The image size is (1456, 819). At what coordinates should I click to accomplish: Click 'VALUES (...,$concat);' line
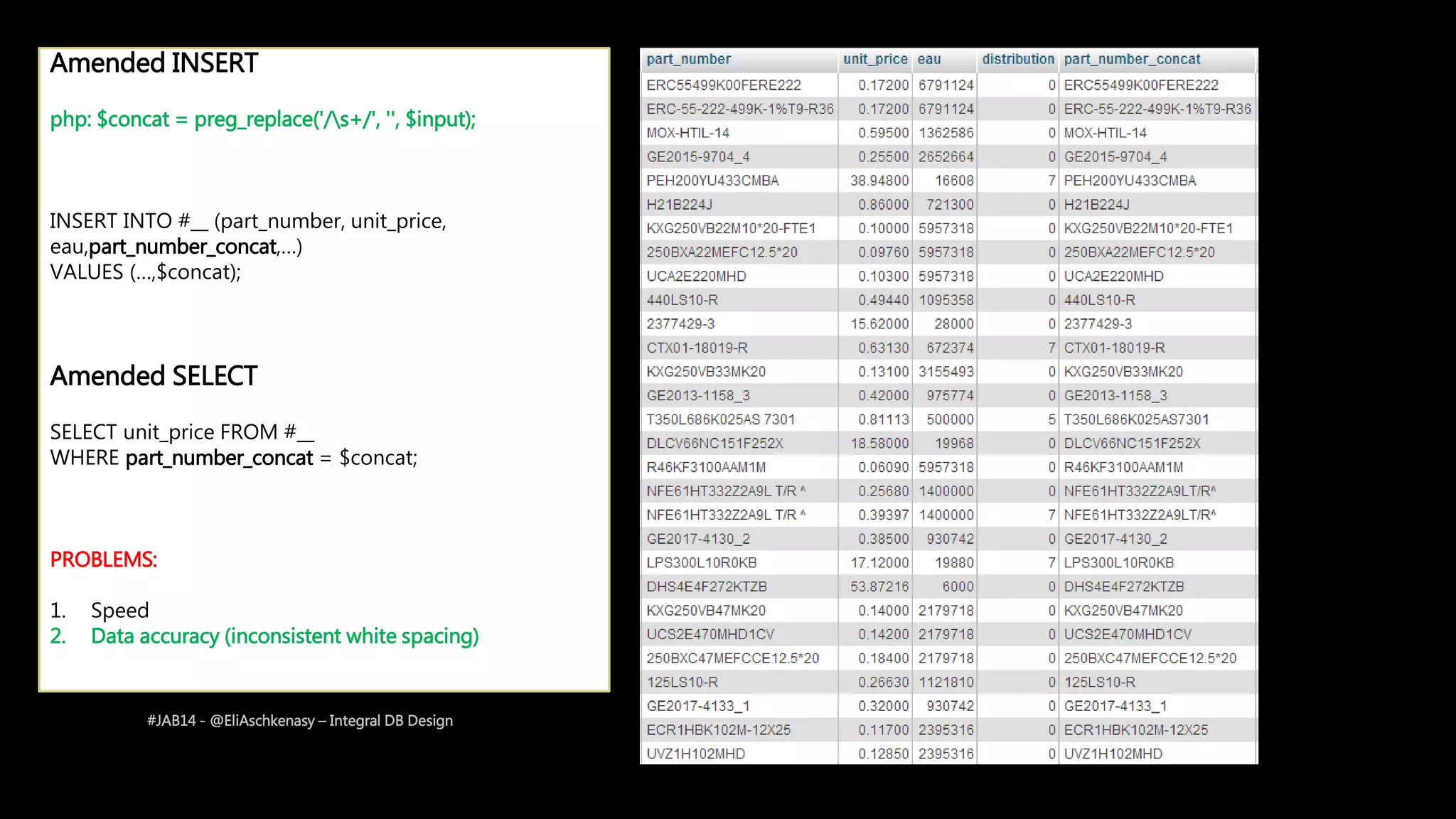(145, 272)
